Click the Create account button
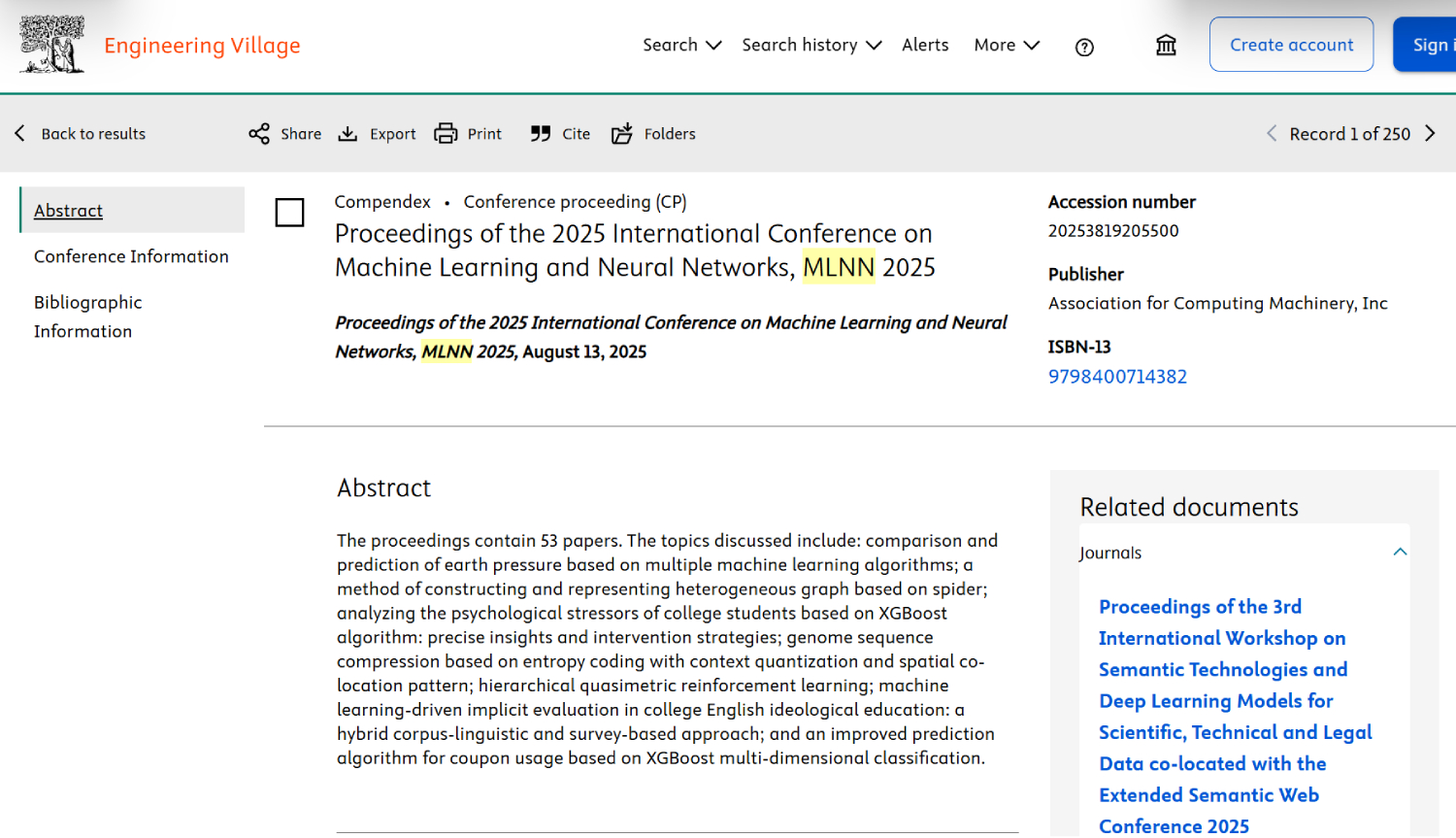 [1291, 45]
